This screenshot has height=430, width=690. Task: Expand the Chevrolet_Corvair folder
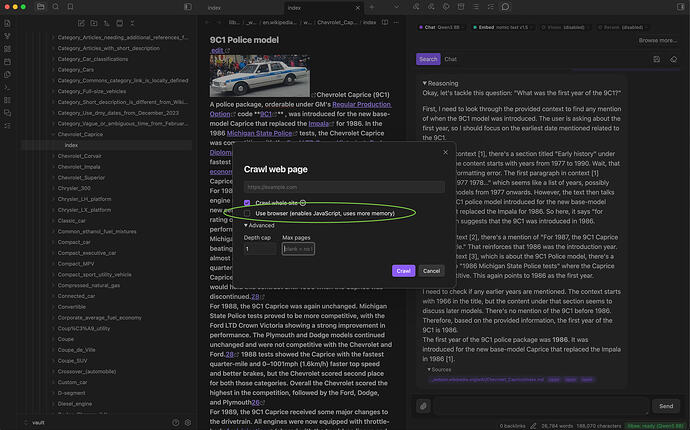[79, 156]
